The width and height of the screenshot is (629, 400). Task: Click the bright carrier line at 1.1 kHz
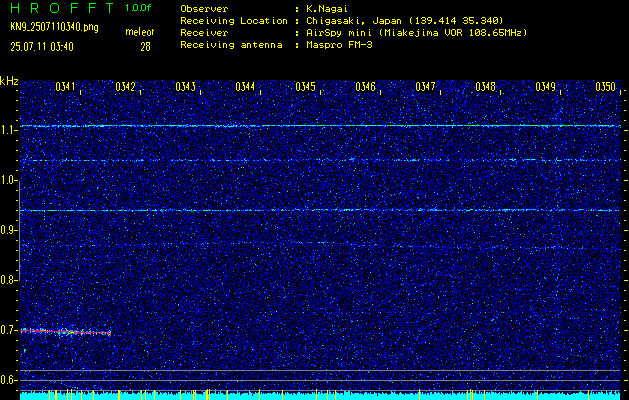click(x=320, y=126)
